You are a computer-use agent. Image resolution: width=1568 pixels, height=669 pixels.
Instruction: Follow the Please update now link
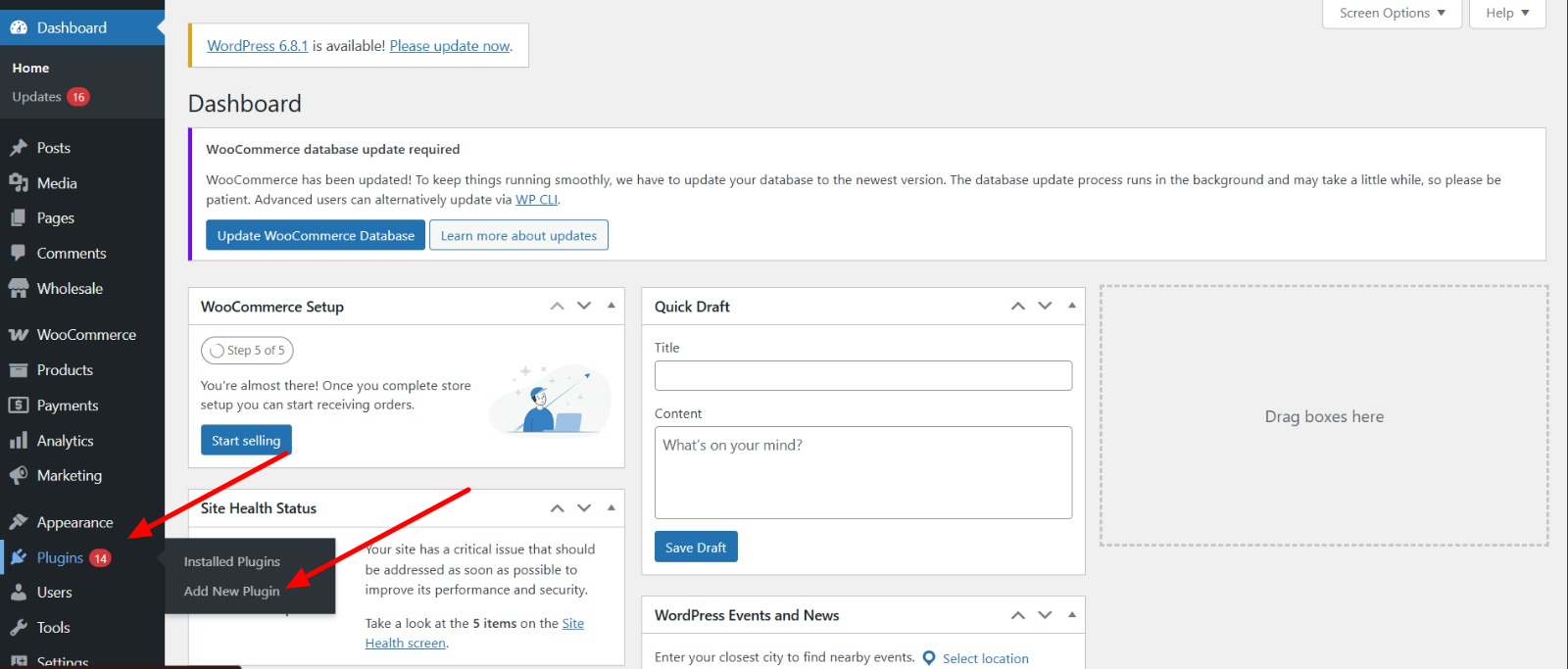pos(450,46)
